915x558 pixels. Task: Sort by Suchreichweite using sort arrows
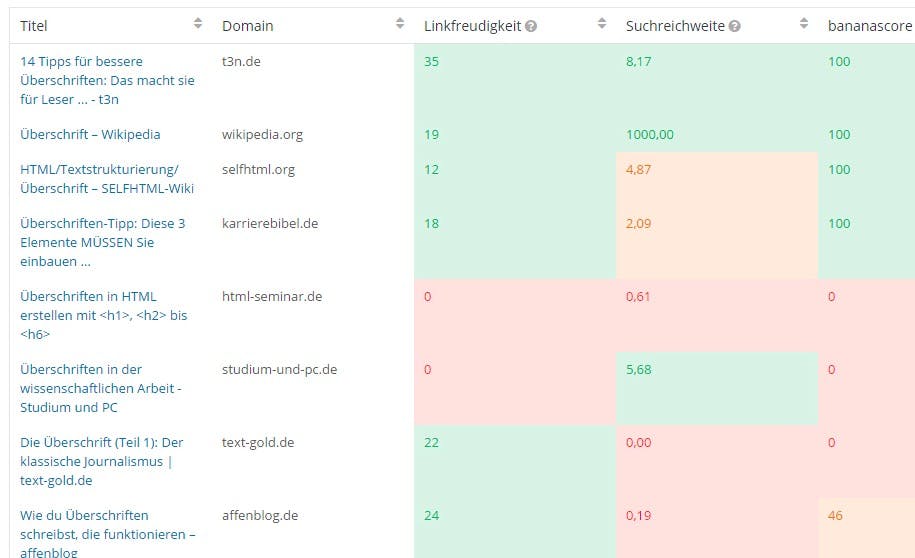point(804,23)
